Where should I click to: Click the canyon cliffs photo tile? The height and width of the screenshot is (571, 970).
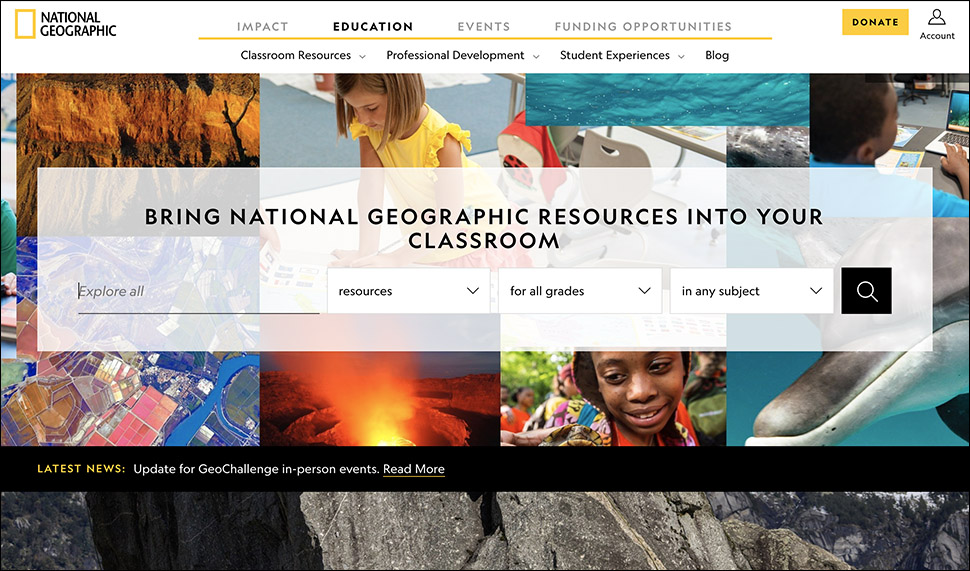pyautogui.click(x=138, y=120)
